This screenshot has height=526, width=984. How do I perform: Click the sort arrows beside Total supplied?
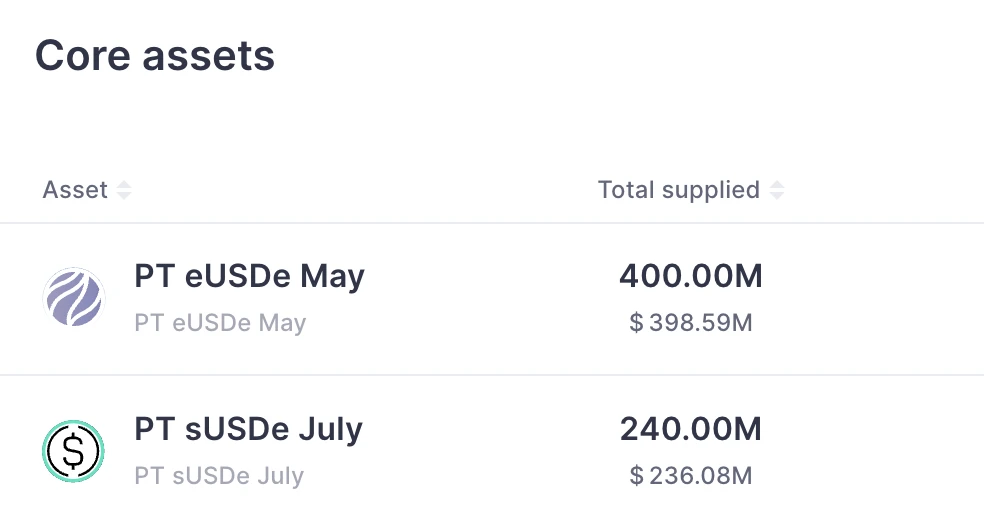(776, 190)
